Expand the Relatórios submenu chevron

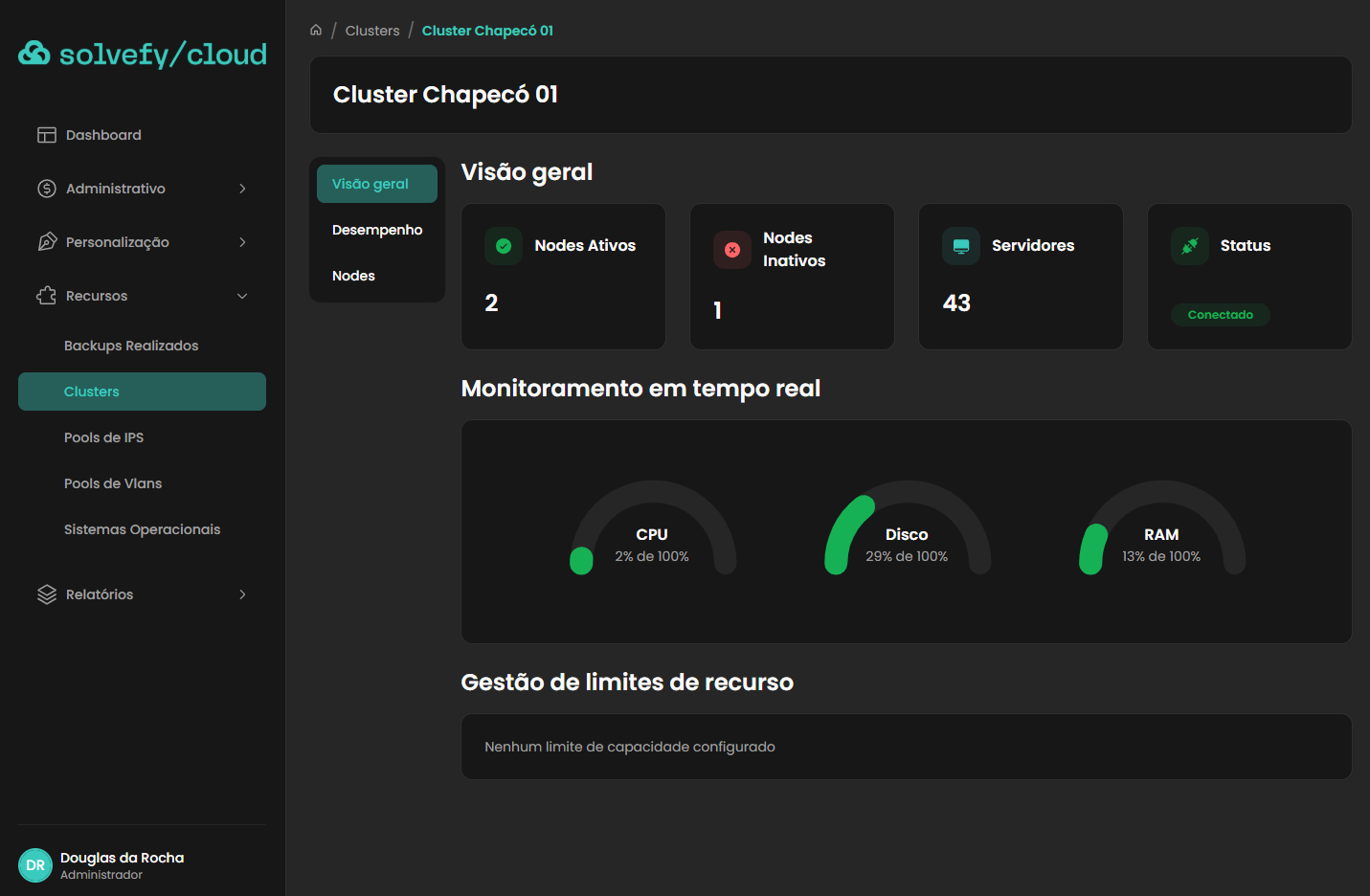point(242,594)
